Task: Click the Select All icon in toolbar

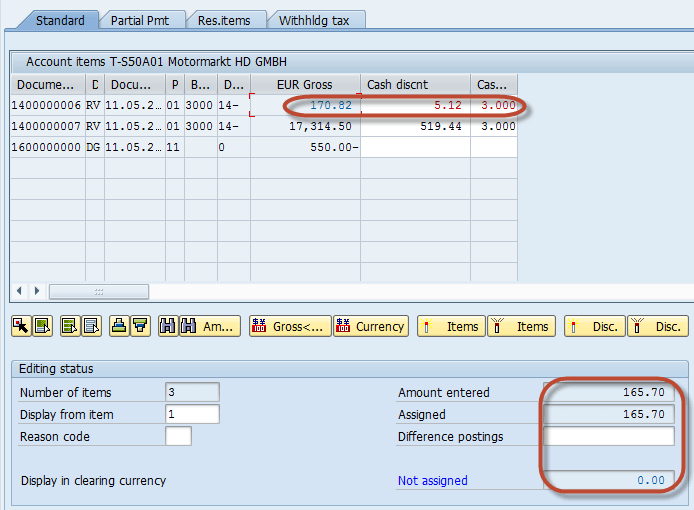Action: tap(20, 326)
